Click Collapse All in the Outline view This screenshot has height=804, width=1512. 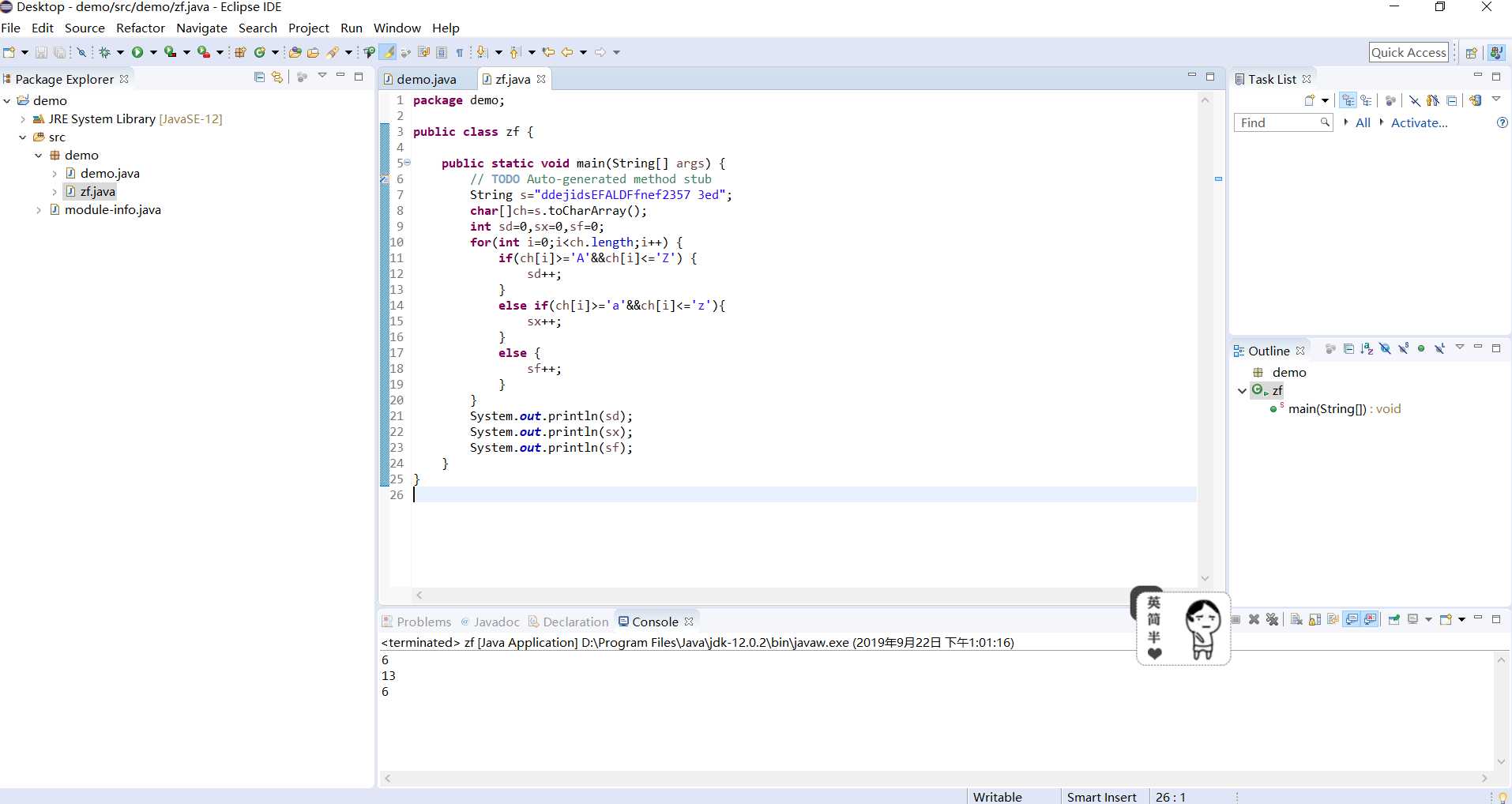1348,349
